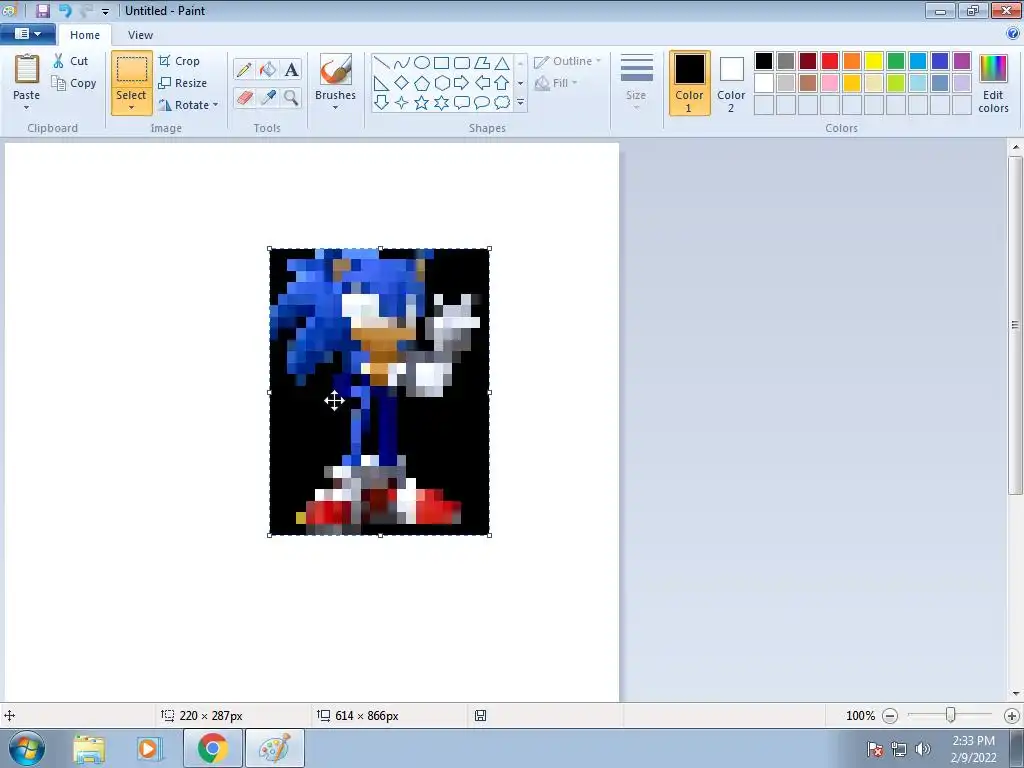Open Windows Explorer folder from taskbar
The width and height of the screenshot is (1024, 768).
(x=89, y=748)
